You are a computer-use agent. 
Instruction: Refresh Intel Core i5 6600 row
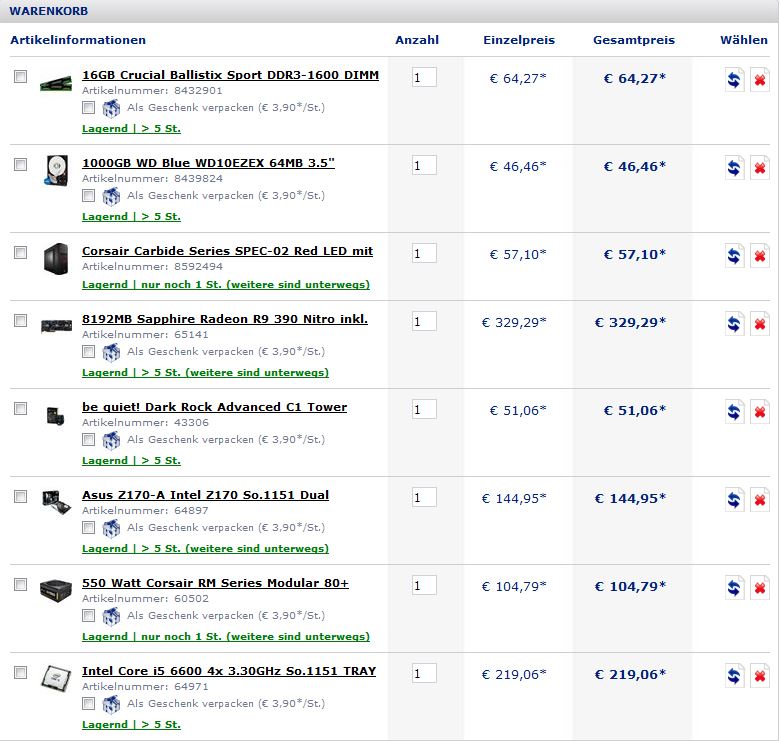click(x=734, y=676)
